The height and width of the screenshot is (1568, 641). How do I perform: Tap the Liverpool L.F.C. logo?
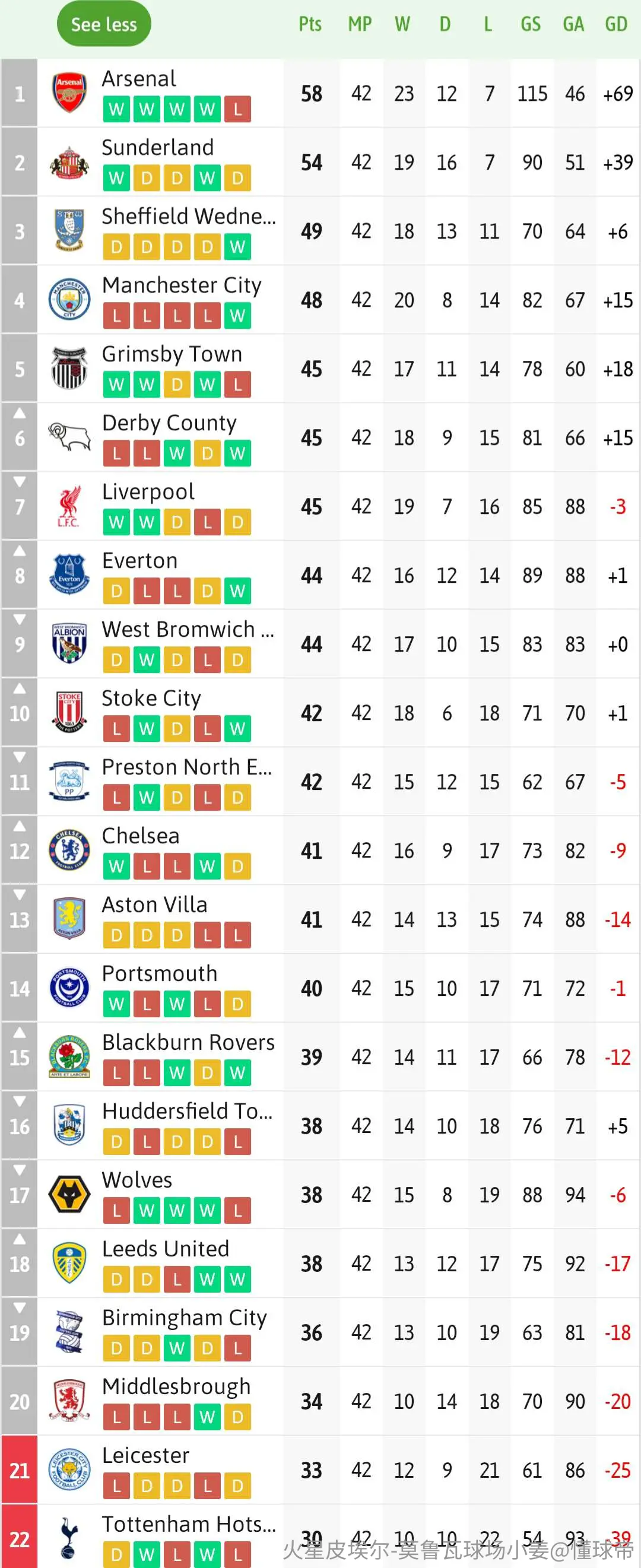click(69, 506)
